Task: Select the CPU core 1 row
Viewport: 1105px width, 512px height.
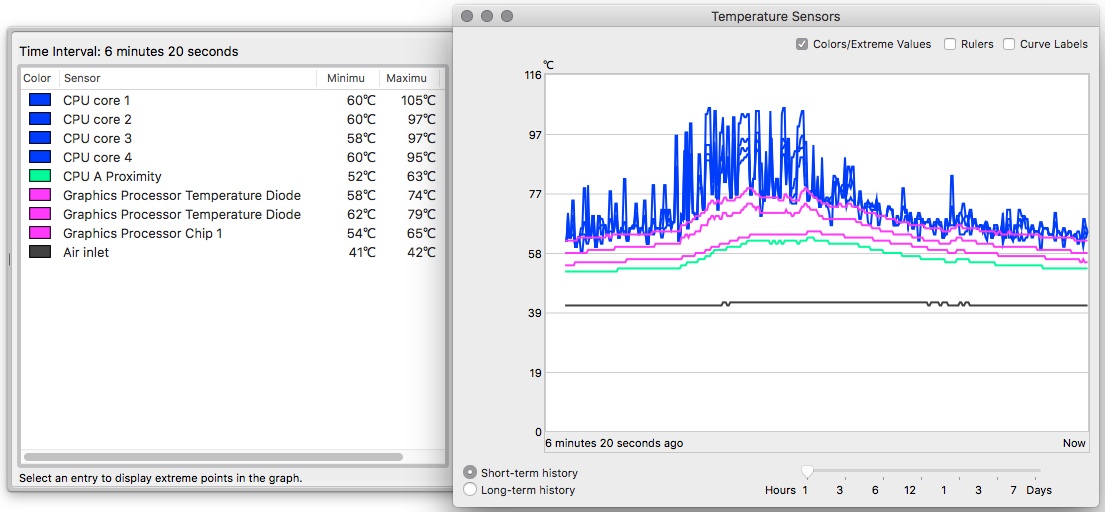Action: 233,100
